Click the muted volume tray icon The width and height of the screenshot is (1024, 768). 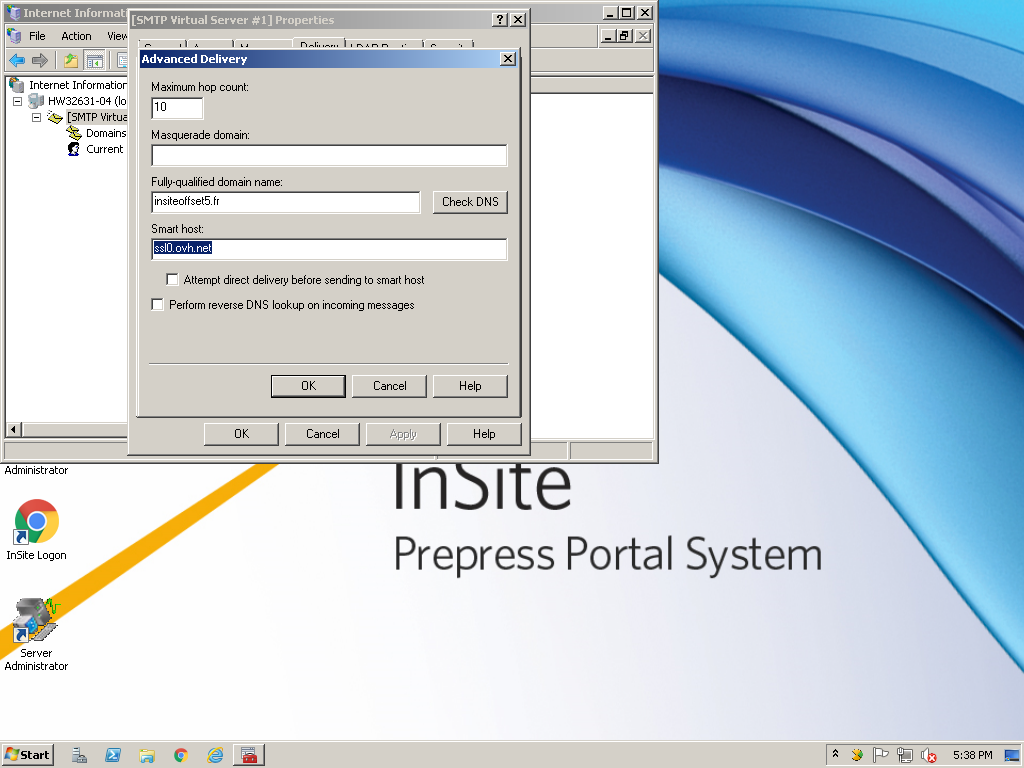coord(928,756)
